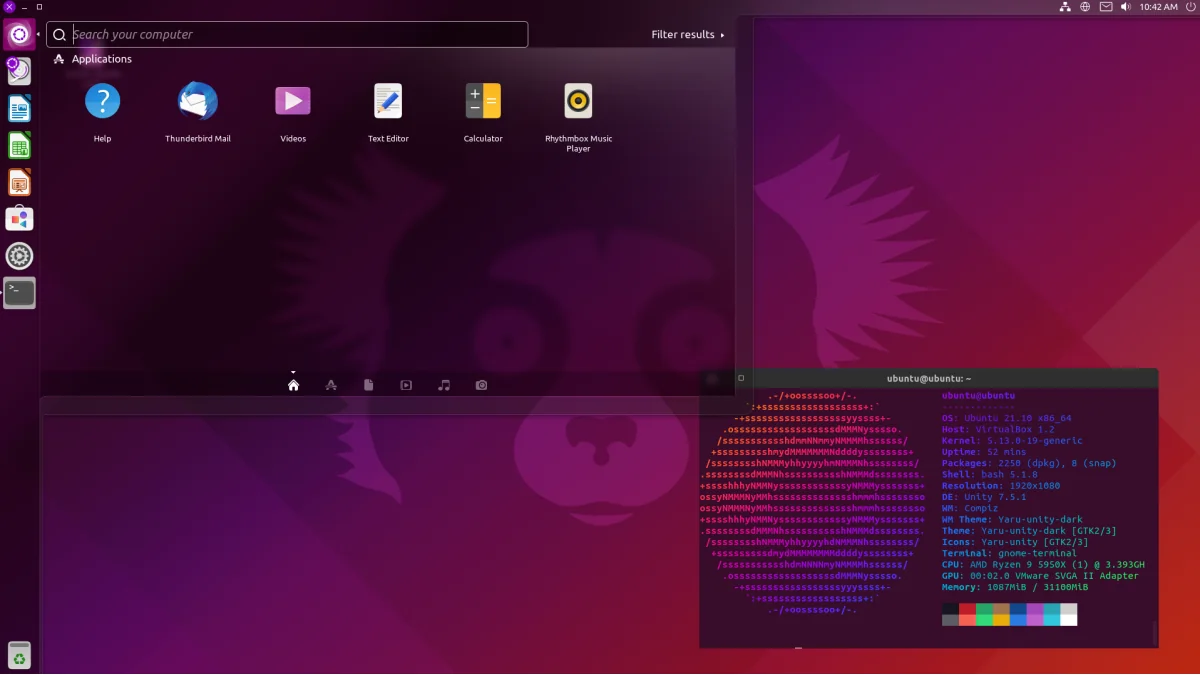Launch LibreOffice Impress from the launcher
This screenshot has height=675, width=1200.
[19, 182]
